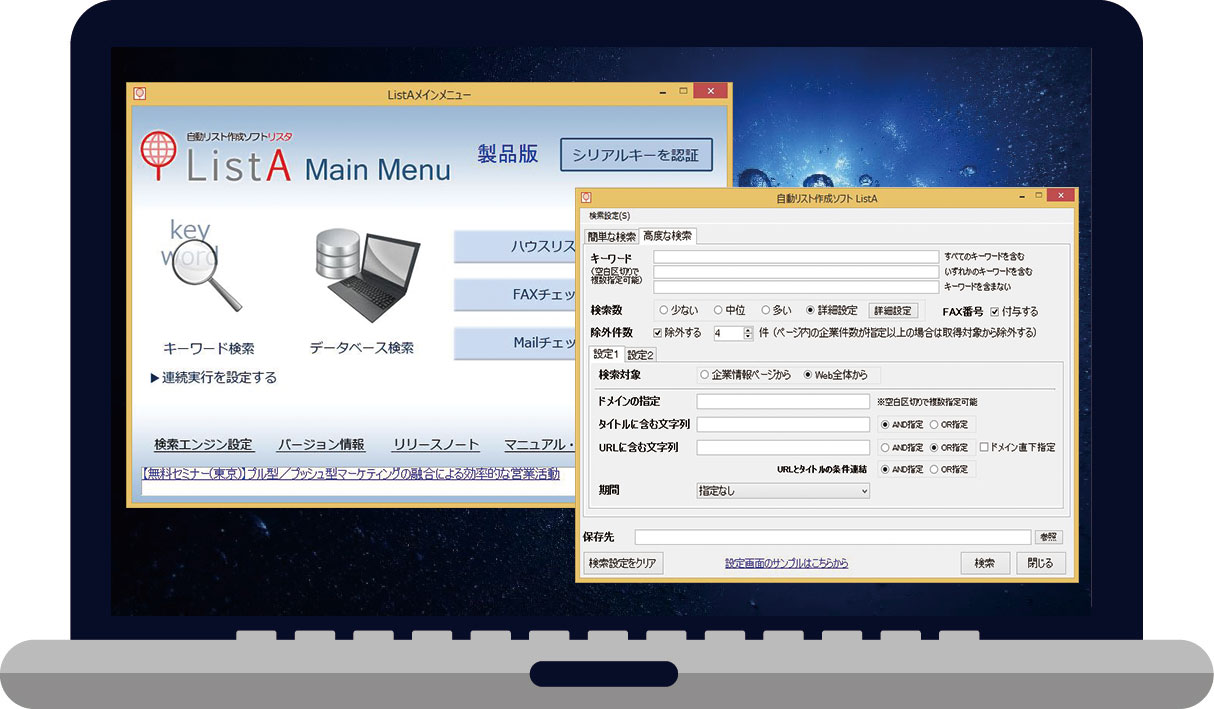Click the app icon in ListAメインメニュー title bar
1214x709 pixels.
[140, 94]
